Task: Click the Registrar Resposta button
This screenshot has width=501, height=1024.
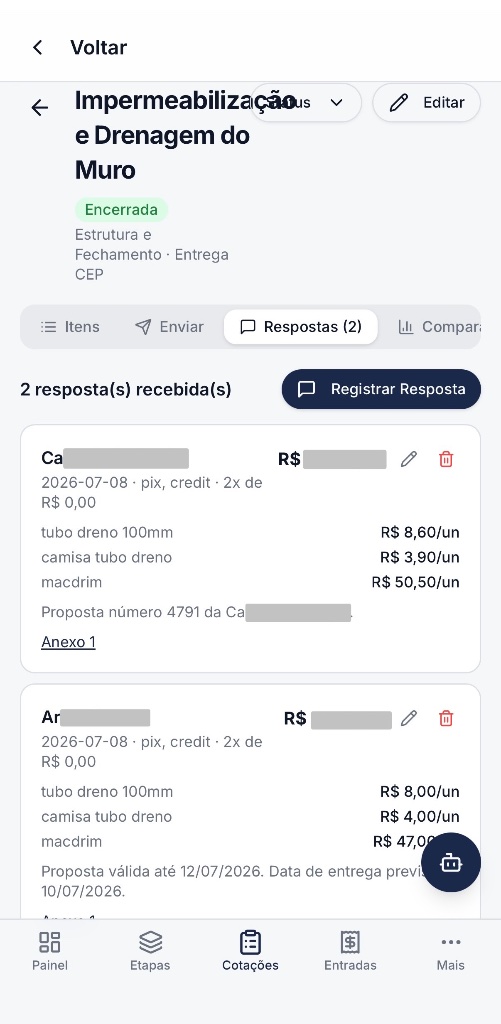Action: point(381,389)
